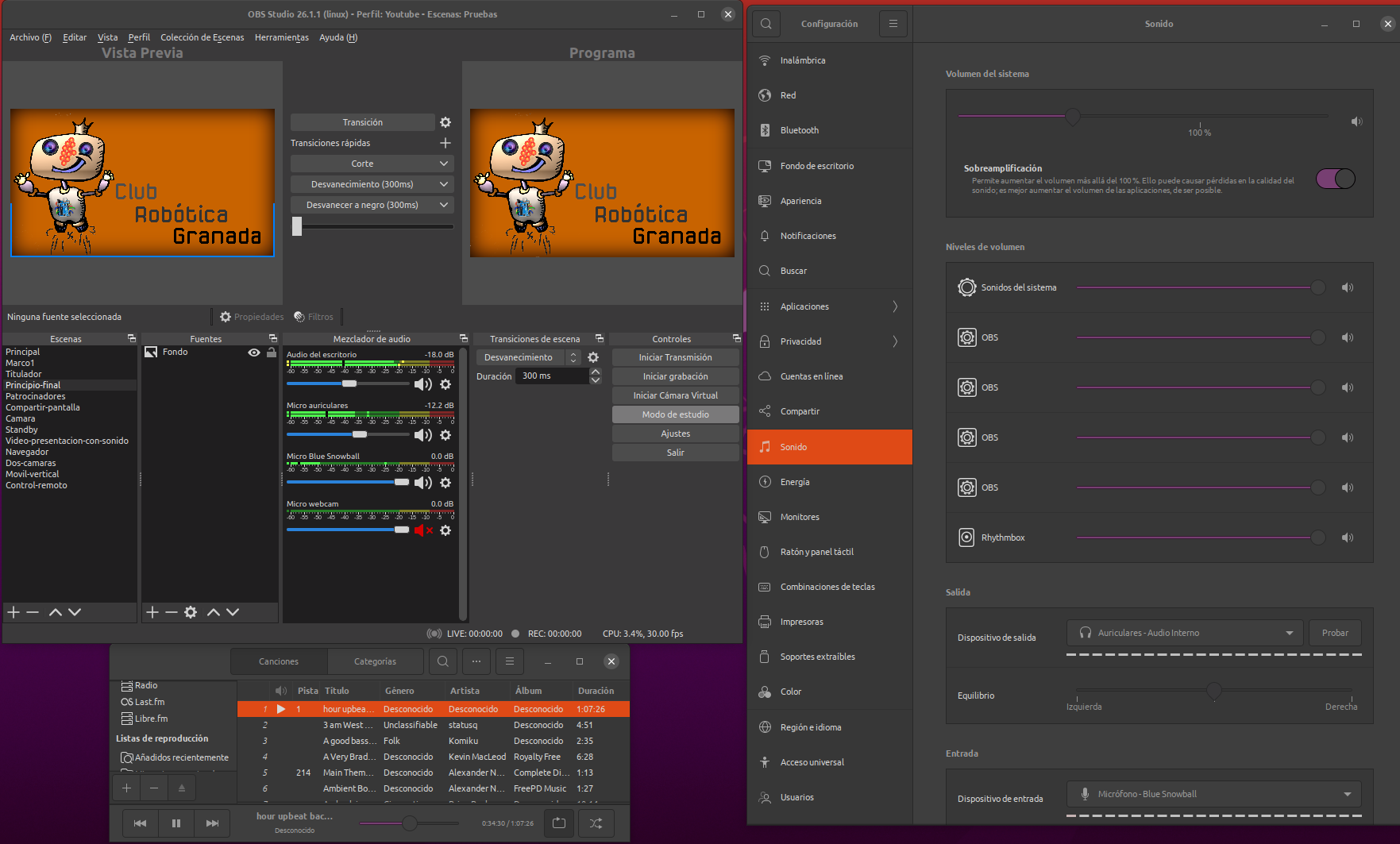Open Desvanecimiento (300ms) quick transition dropdown
This screenshot has height=844, width=1400.
pos(372,184)
